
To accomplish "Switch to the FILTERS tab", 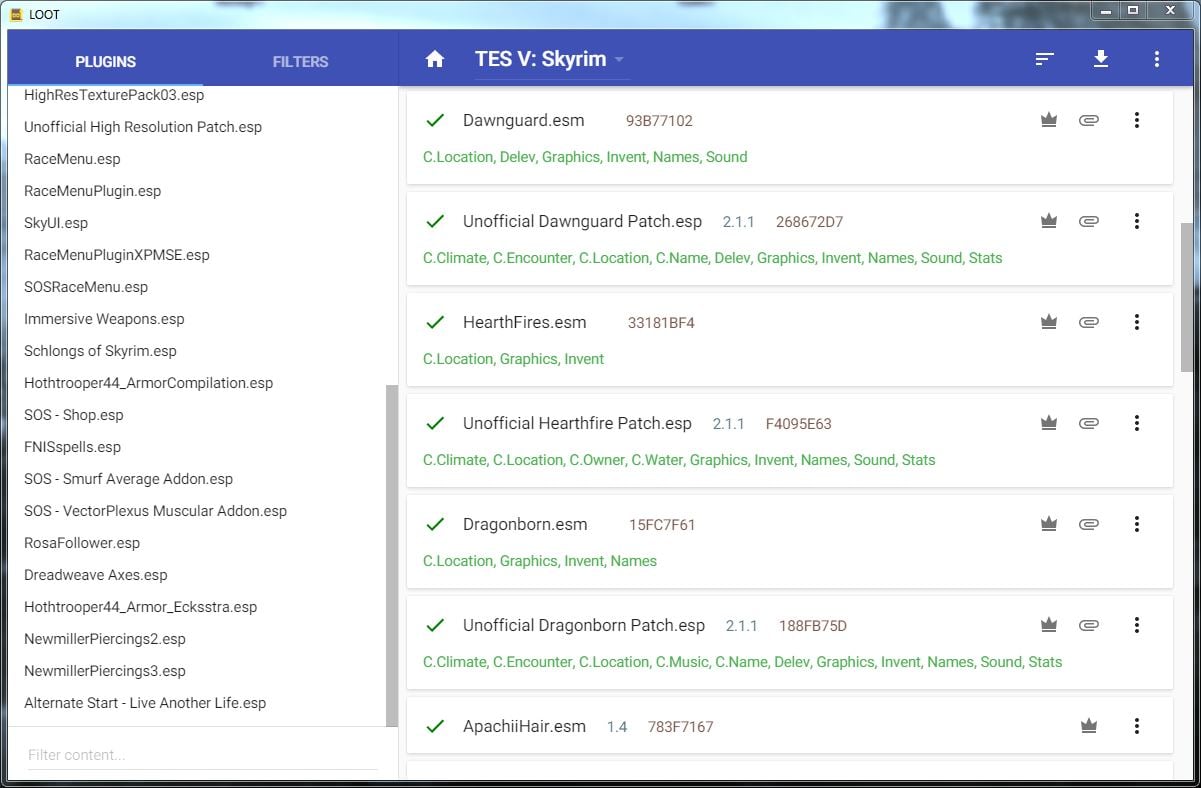I will point(300,61).
